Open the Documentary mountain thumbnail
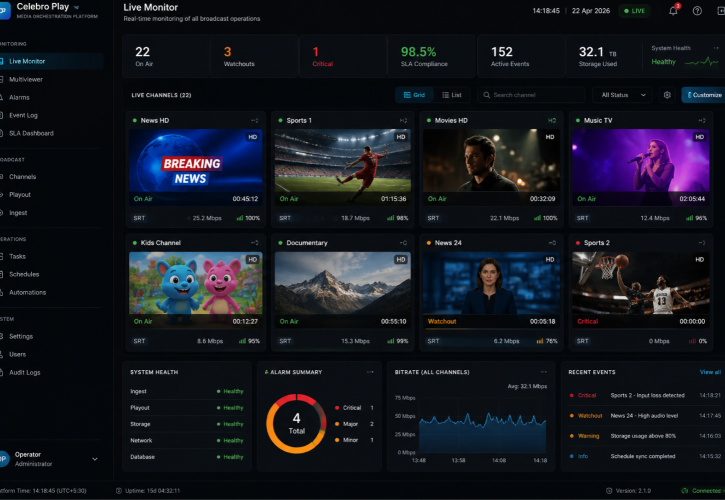This screenshot has height=500, width=725. point(343,290)
